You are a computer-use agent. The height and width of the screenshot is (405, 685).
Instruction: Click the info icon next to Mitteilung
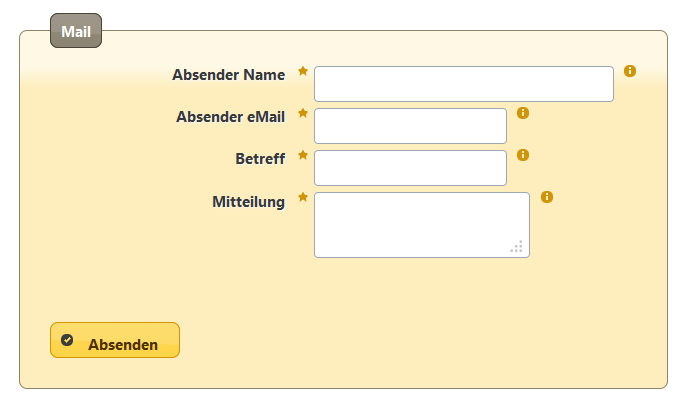click(x=546, y=197)
